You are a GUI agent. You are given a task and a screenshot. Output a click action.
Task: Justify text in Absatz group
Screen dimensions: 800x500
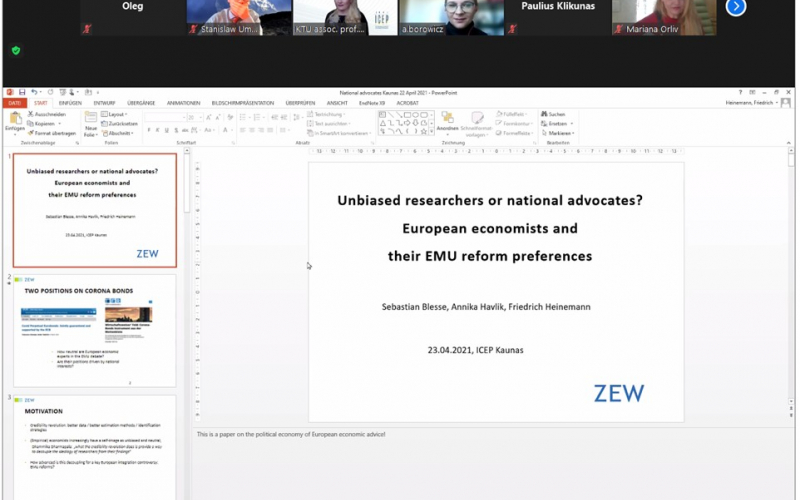pyautogui.click(x=270, y=131)
